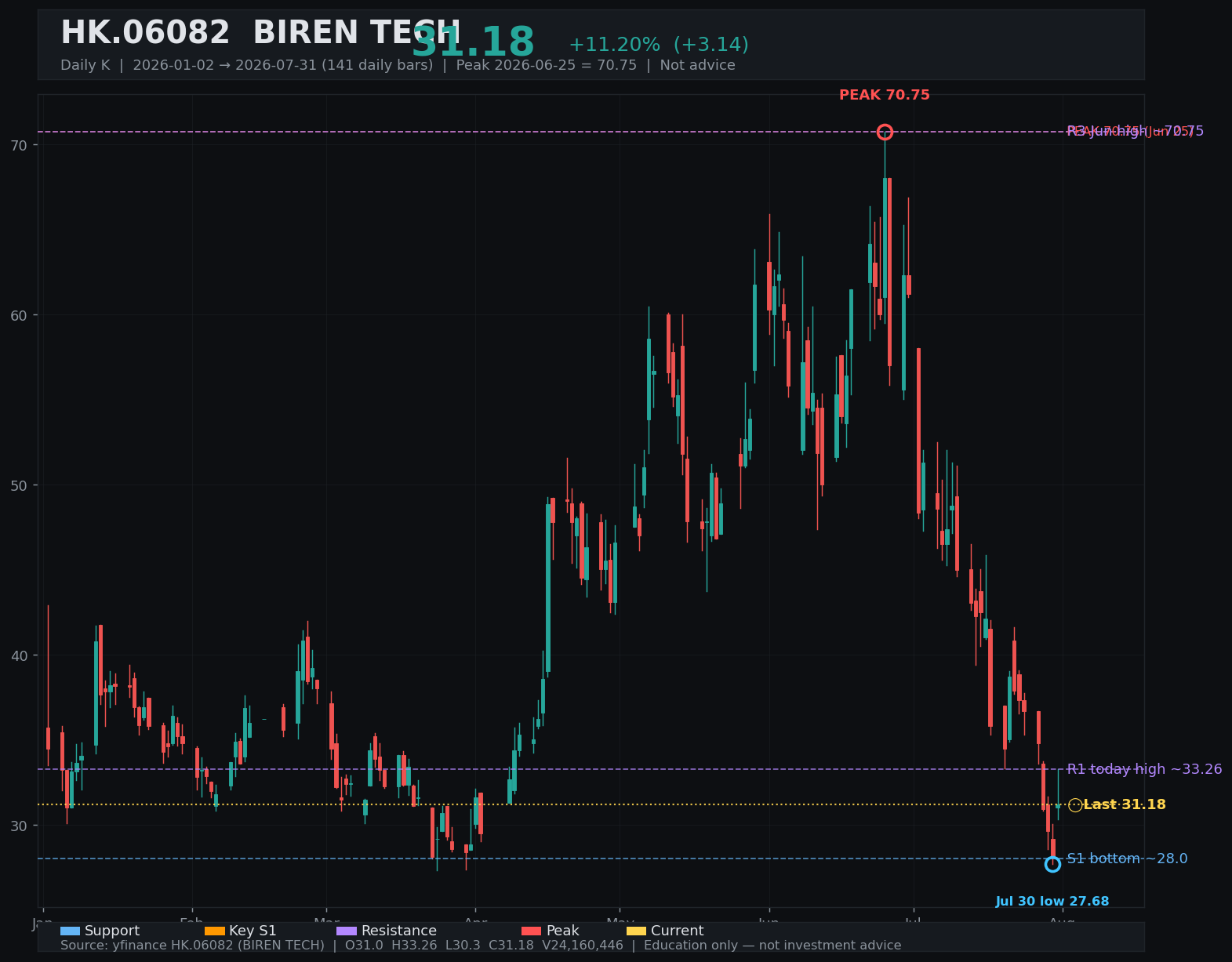Click the 70 tick on the price axis
The height and width of the screenshot is (962, 1232).
[19, 146]
